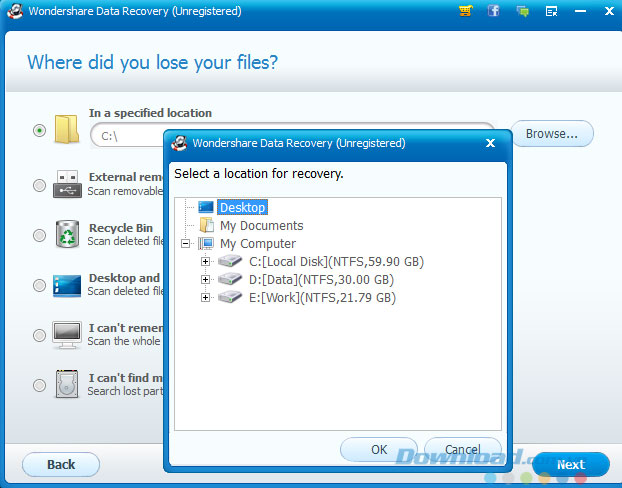
Task: Expand the E:[Work] drive node
Action: tap(205, 297)
